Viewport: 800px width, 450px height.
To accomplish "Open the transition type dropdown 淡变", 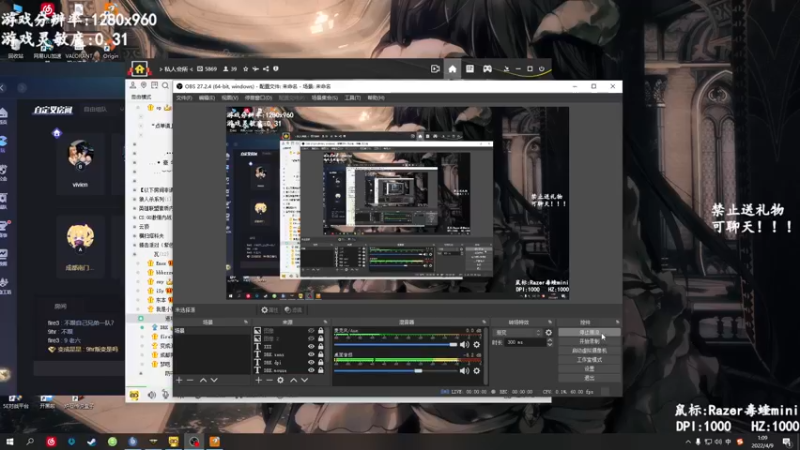I will click(517, 333).
